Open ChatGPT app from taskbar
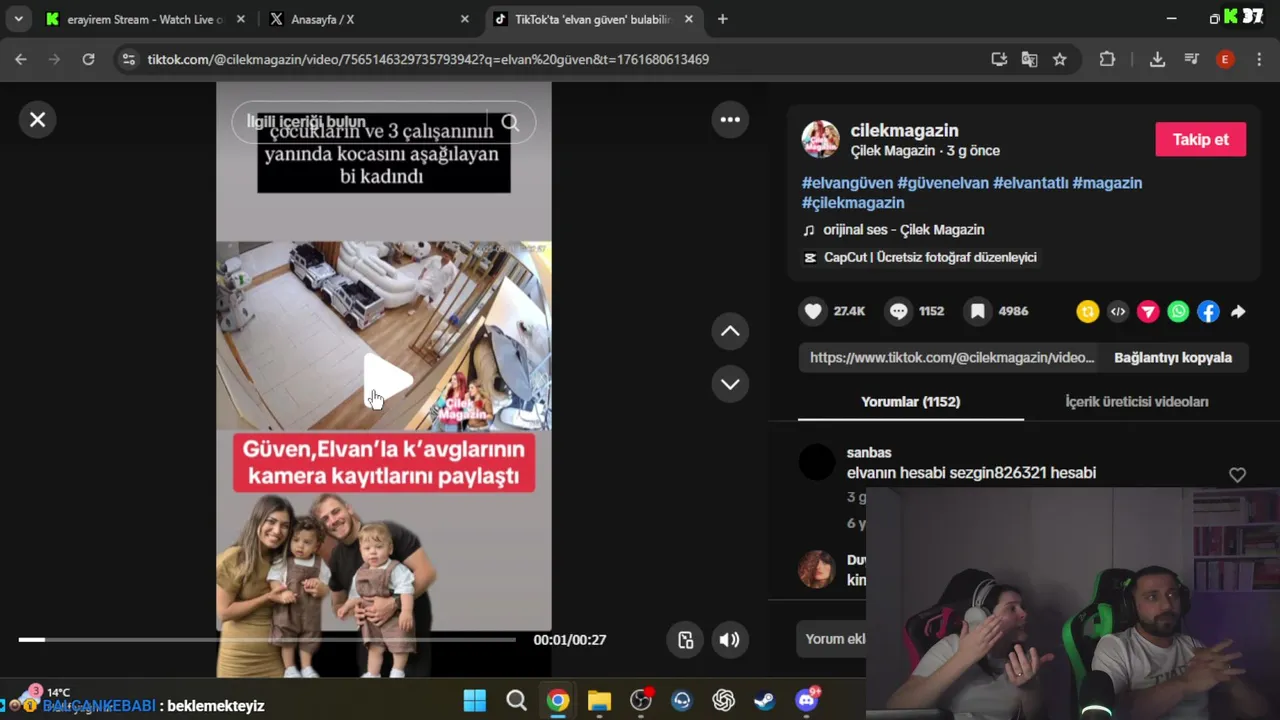This screenshot has height=720, width=1280. tap(723, 700)
